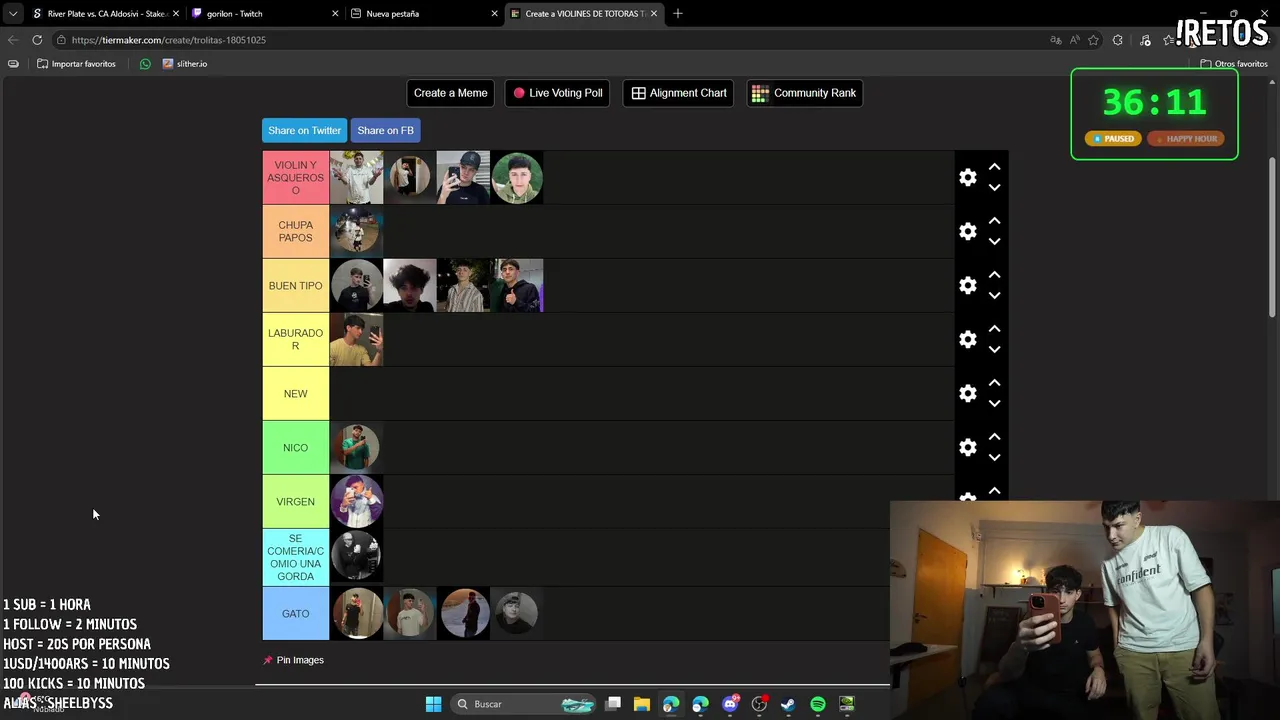Close the Nueva pestaña tab
This screenshot has height=720, width=1280.
(x=494, y=14)
